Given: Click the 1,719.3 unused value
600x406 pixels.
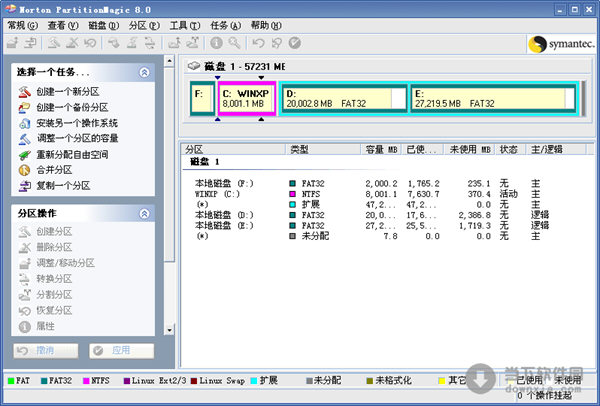Looking at the screenshot, I should tap(475, 226).
